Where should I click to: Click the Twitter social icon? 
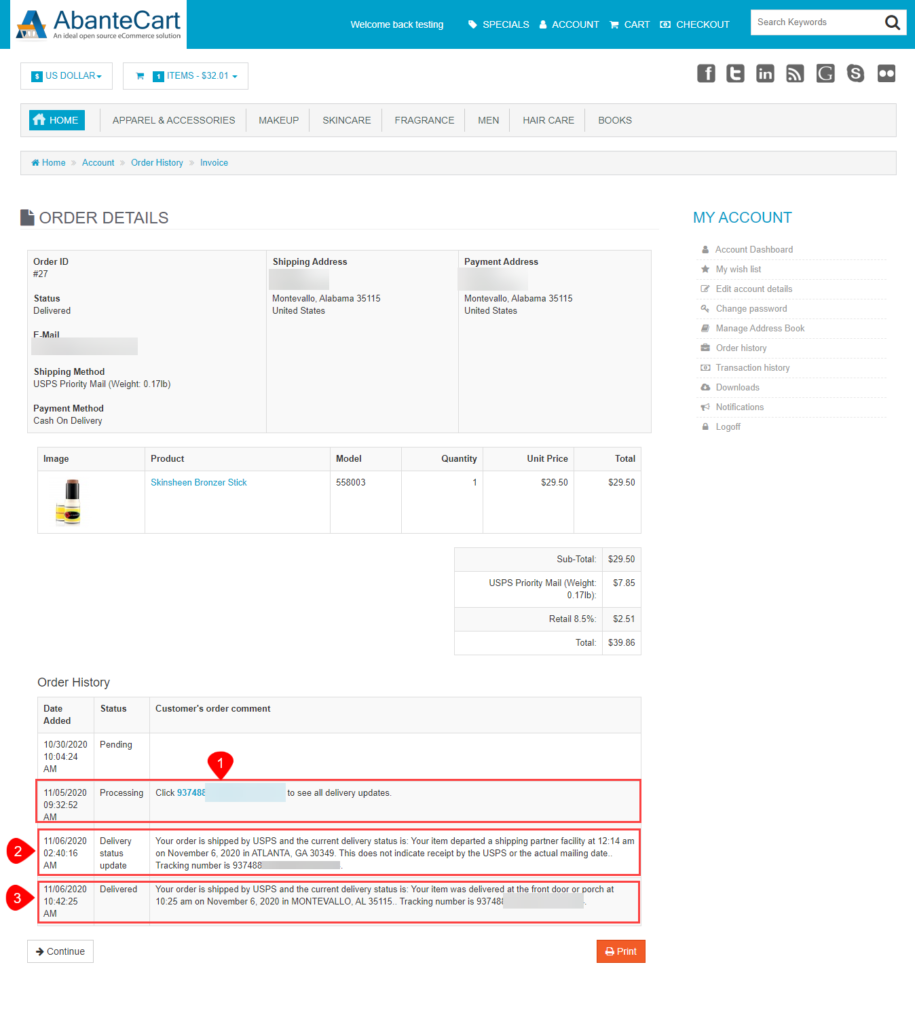[x=736, y=73]
